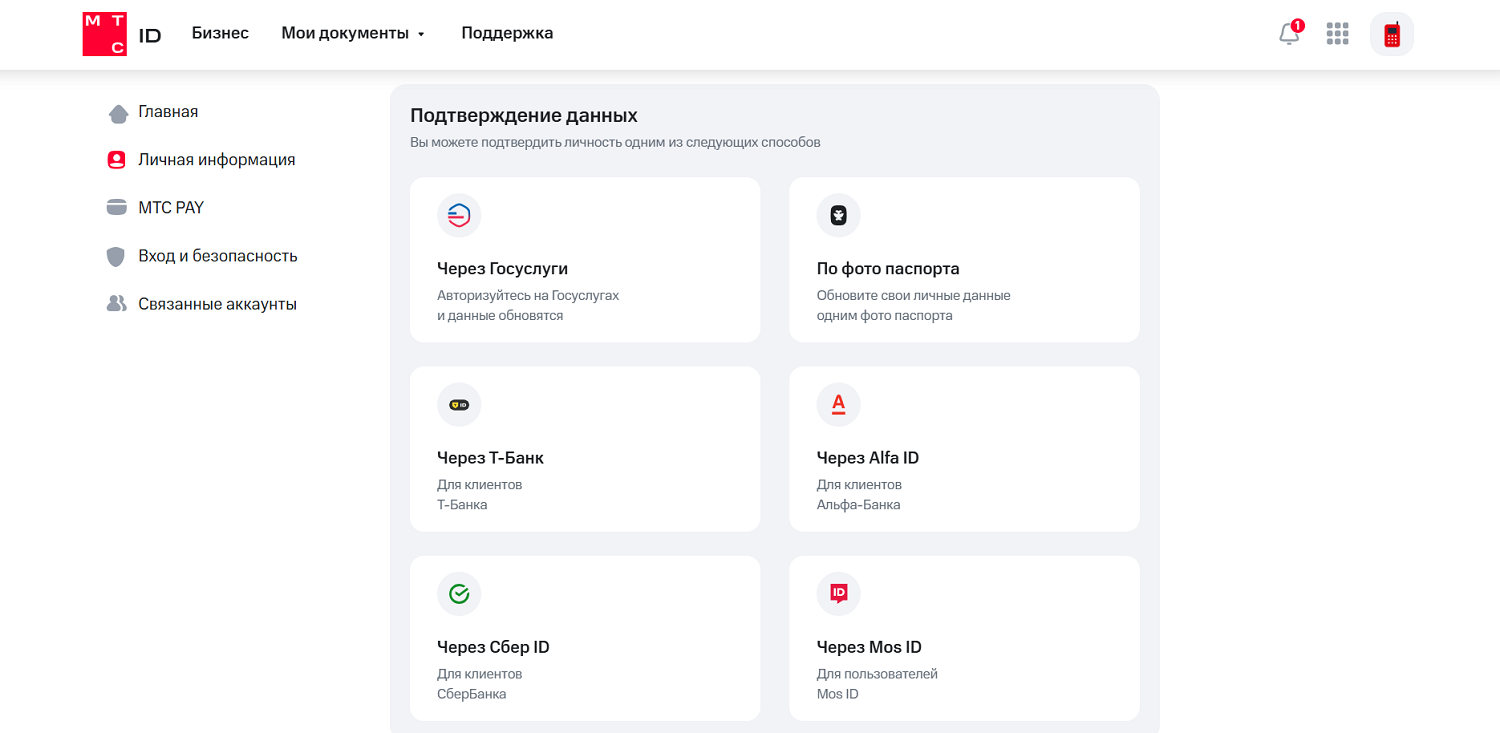Choose verification Через Сбер ID
Screen dimensions: 1500x733
click(585, 638)
